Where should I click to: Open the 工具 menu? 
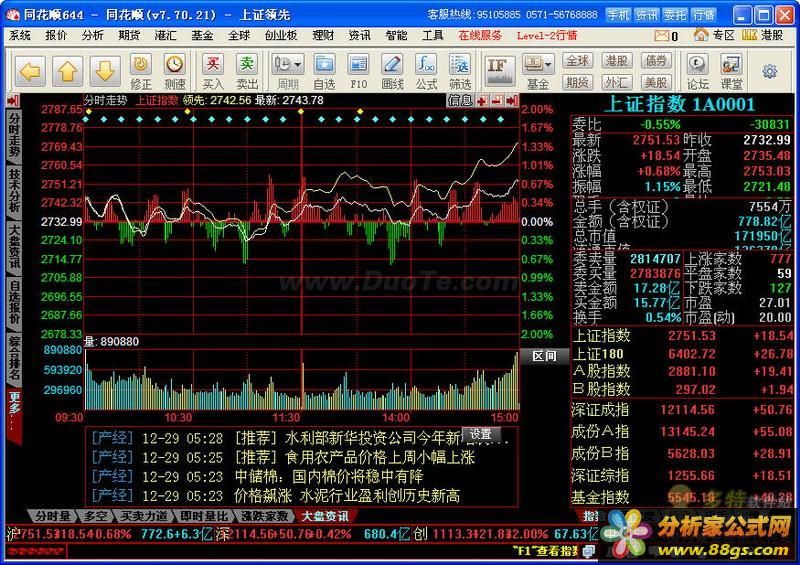coord(433,35)
